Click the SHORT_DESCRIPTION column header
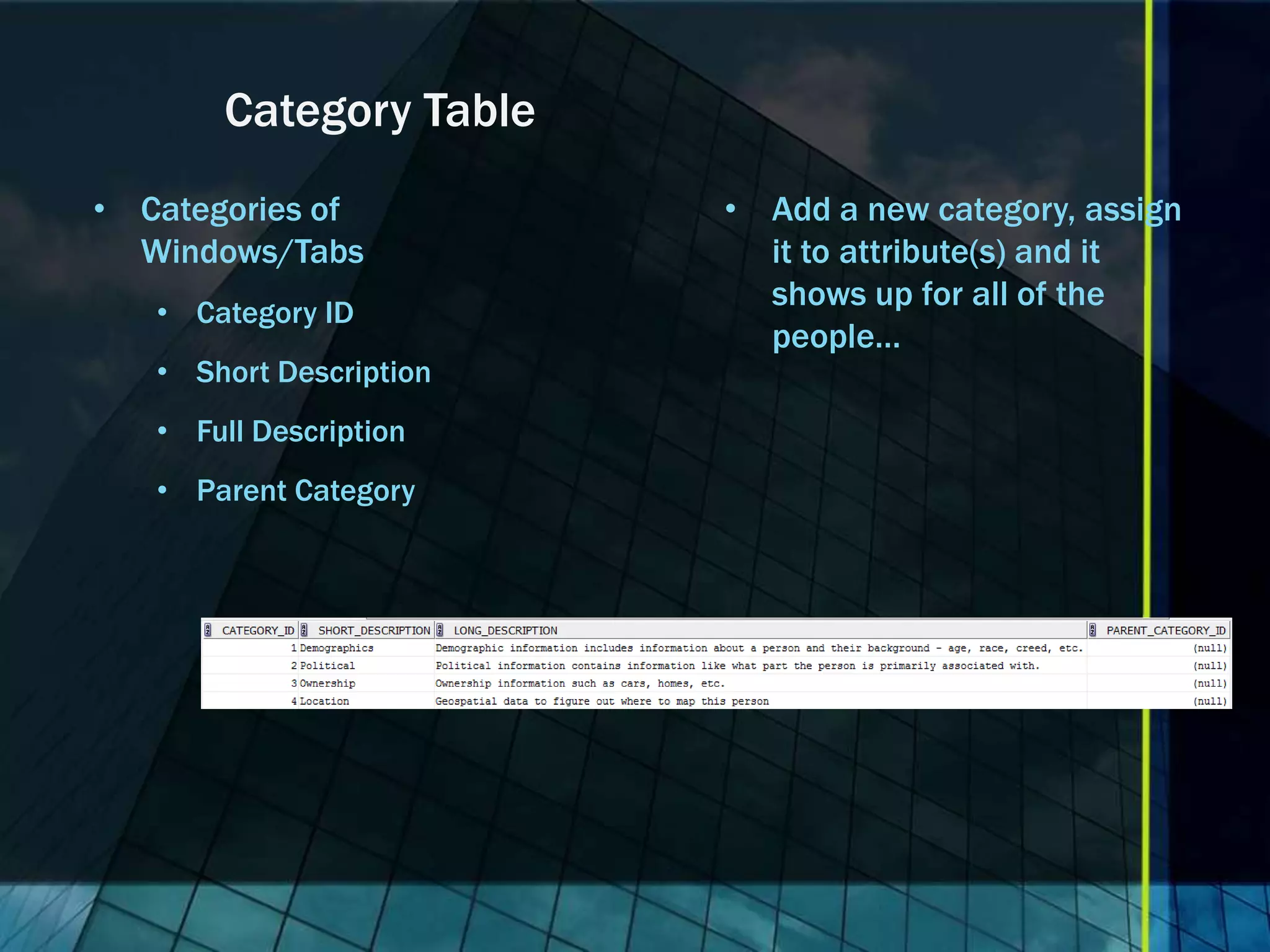The width and height of the screenshot is (1270, 952). [366, 630]
